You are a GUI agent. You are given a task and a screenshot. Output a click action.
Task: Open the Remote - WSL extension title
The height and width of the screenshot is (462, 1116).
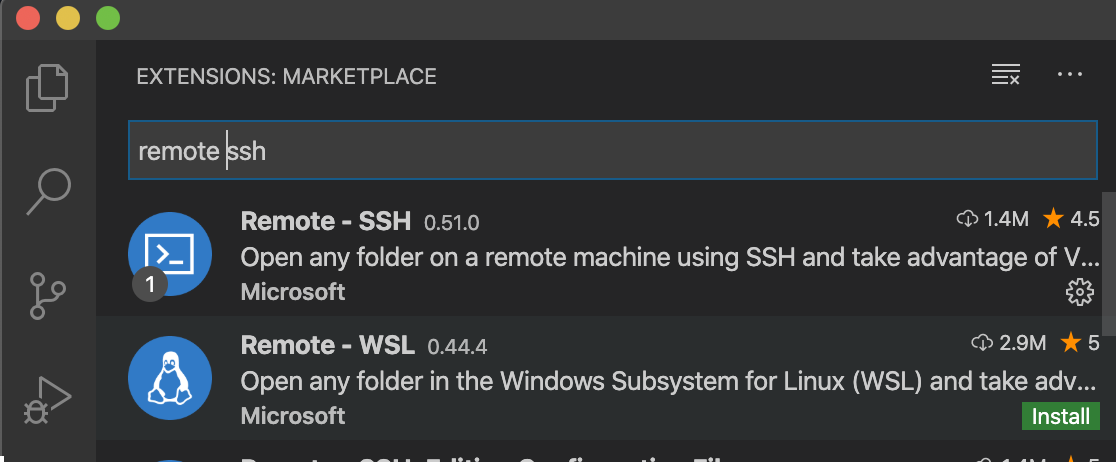pyautogui.click(x=328, y=346)
